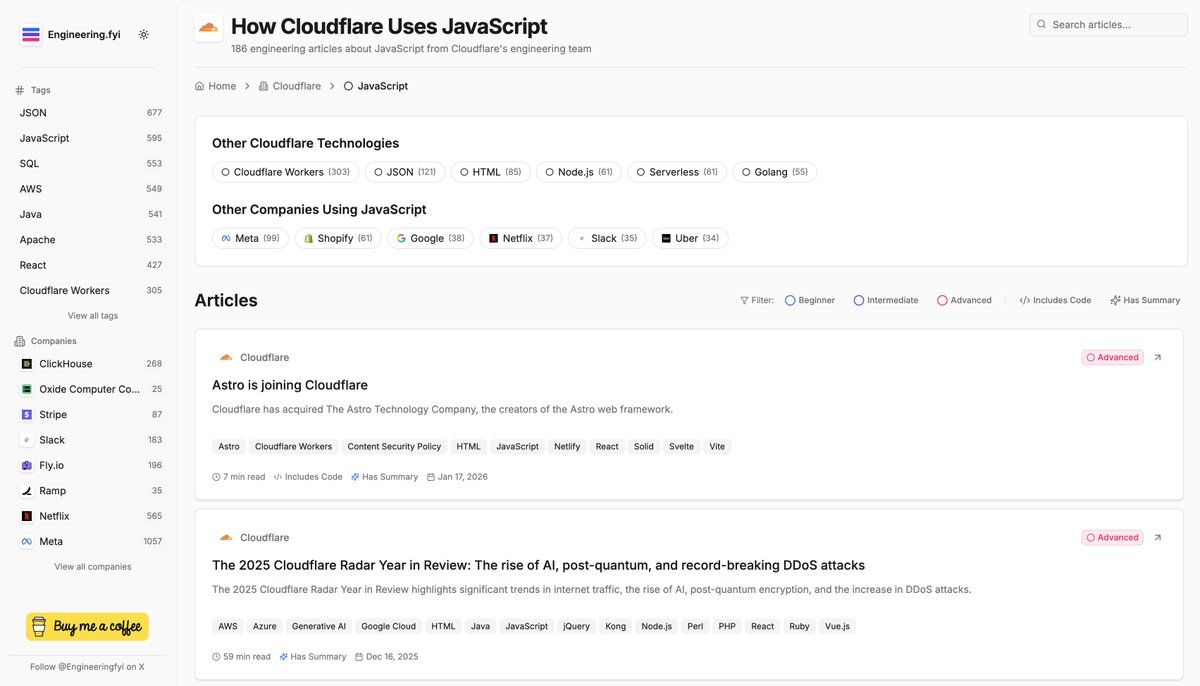1200x686 pixels.
Task: Open the JSON (121) technology chip
Action: pyautogui.click(x=405, y=172)
